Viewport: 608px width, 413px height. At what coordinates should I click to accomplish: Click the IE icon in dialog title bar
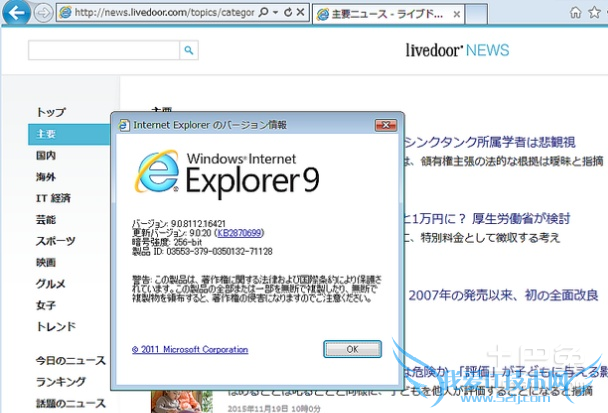124,125
